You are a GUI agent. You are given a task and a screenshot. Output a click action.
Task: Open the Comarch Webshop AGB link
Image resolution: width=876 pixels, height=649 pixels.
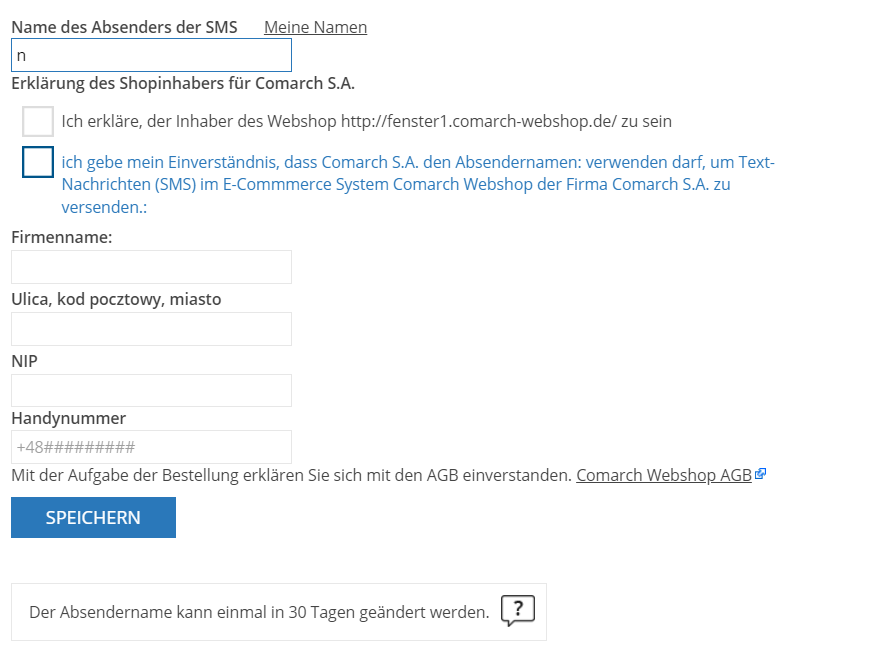pos(664,475)
